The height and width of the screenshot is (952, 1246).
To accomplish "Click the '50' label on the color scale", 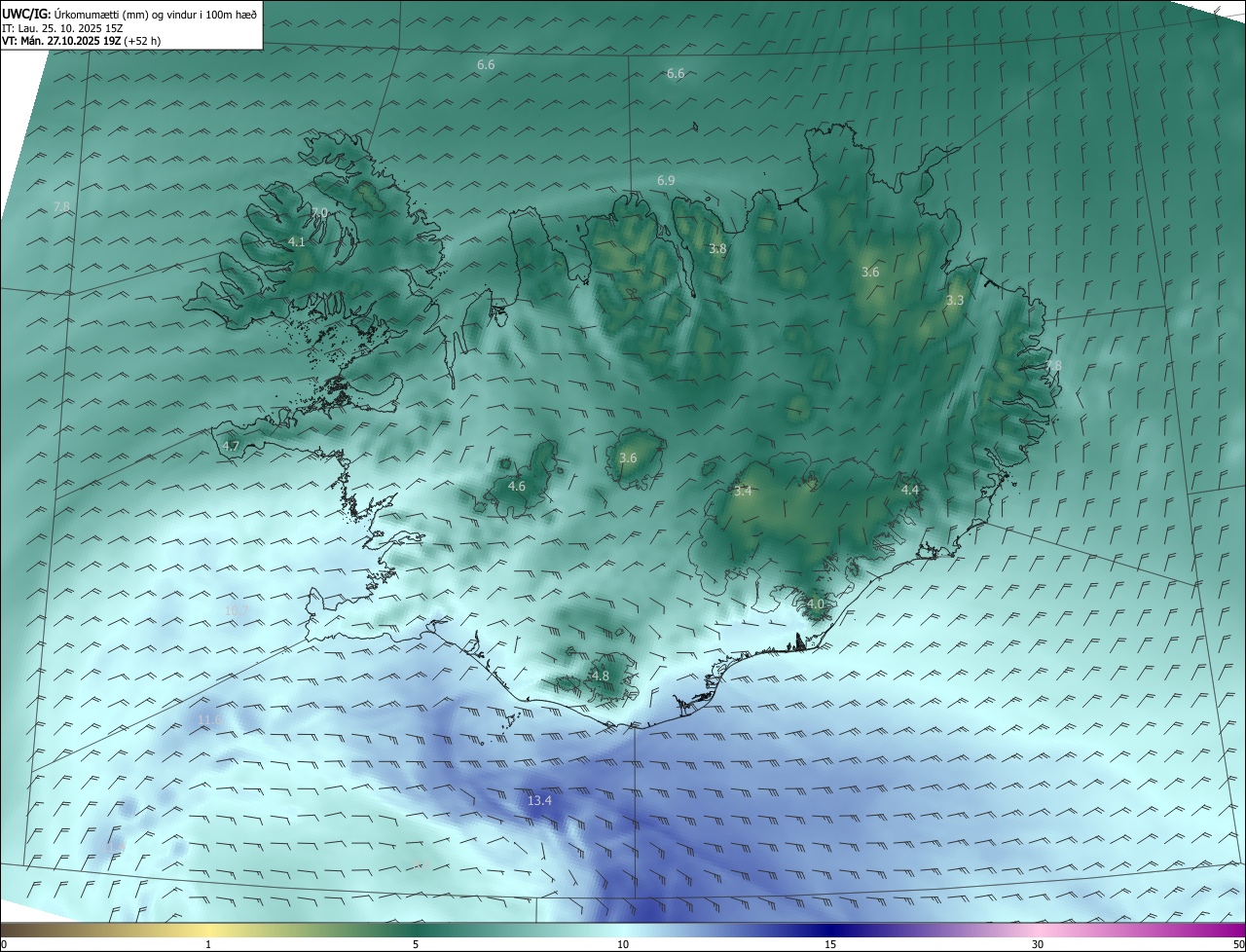I will pos(1238,944).
